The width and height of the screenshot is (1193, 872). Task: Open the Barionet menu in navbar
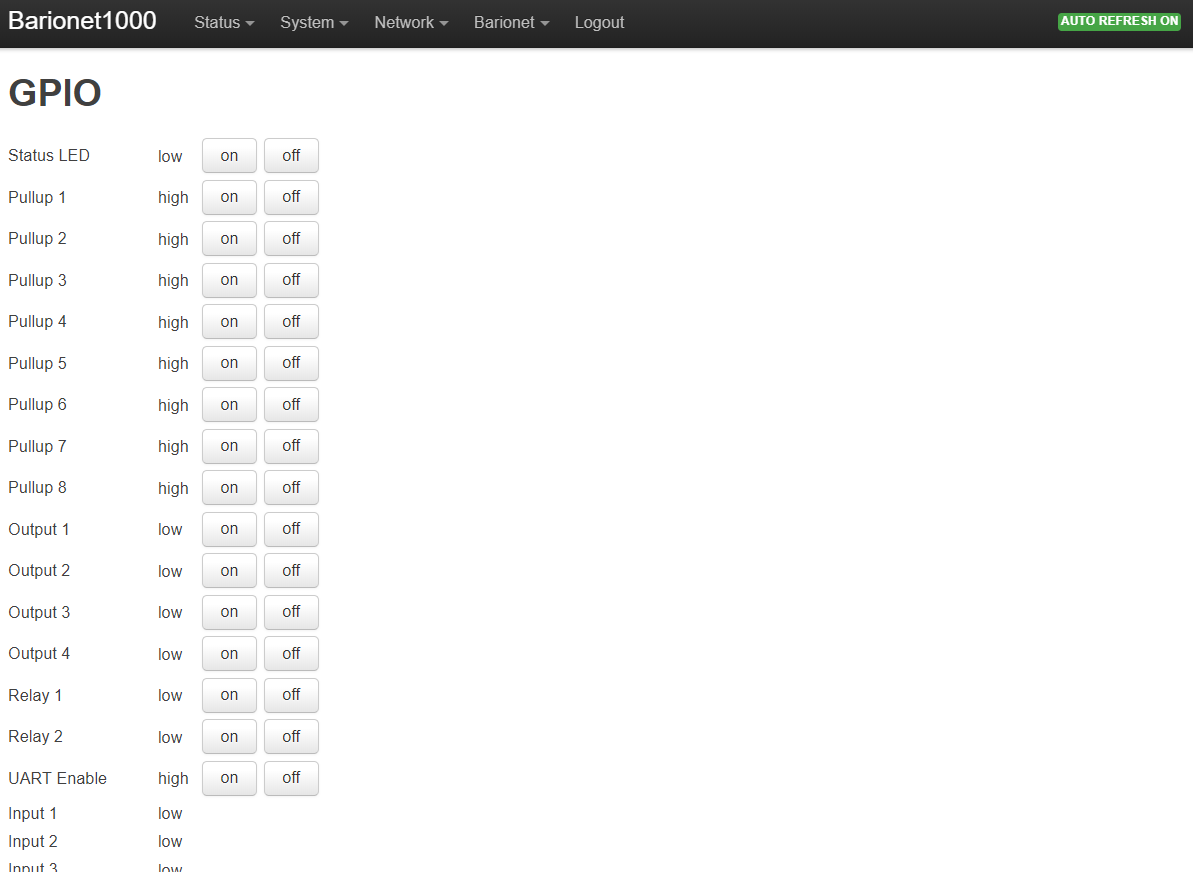[511, 23]
